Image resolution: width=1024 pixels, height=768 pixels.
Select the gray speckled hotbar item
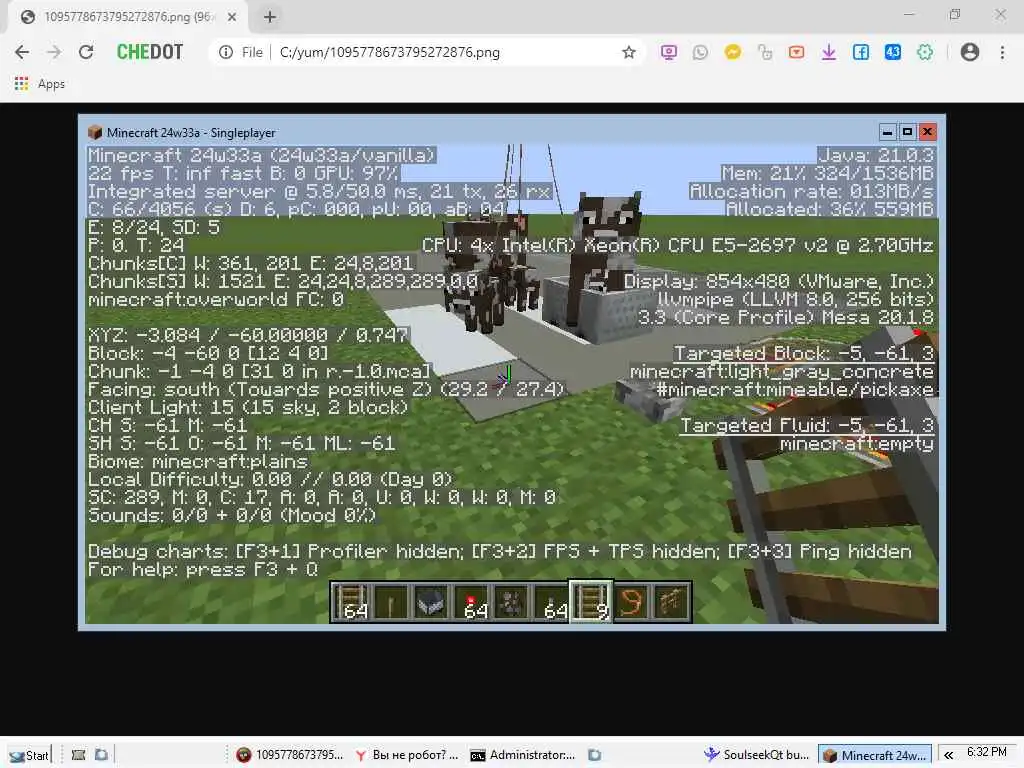tap(510, 601)
